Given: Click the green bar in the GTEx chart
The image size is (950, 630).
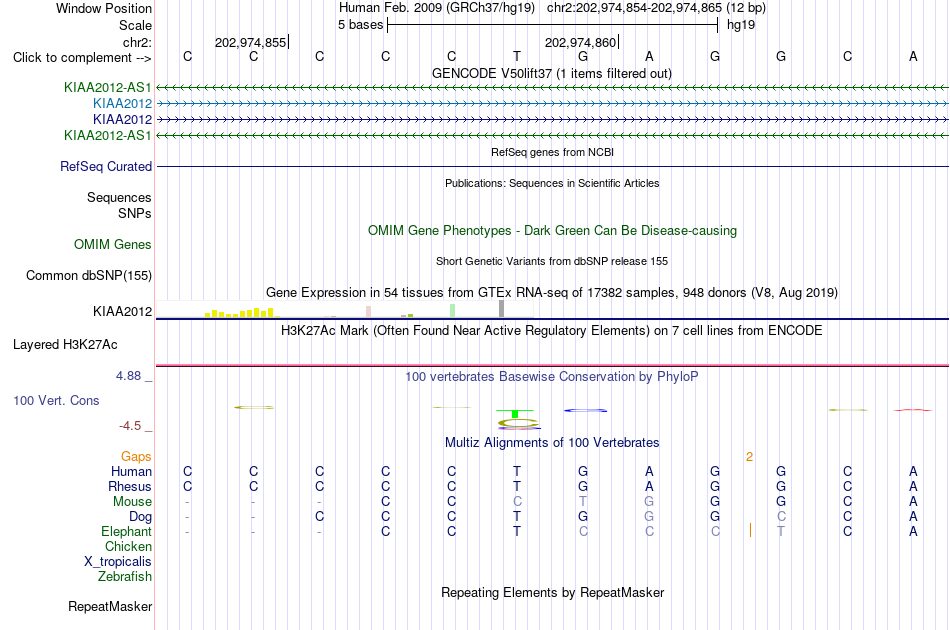Looking at the screenshot, I should 453,310.
